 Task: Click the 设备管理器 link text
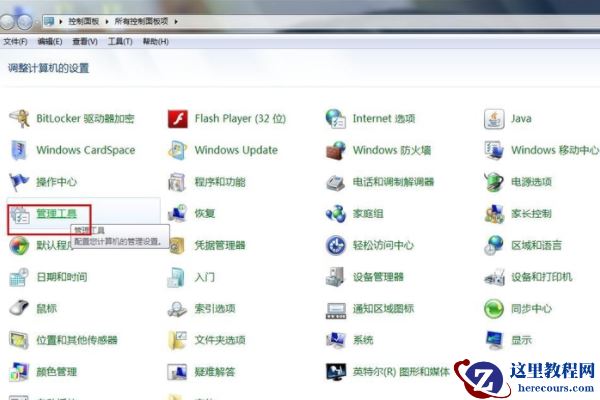pyautogui.click(x=378, y=277)
